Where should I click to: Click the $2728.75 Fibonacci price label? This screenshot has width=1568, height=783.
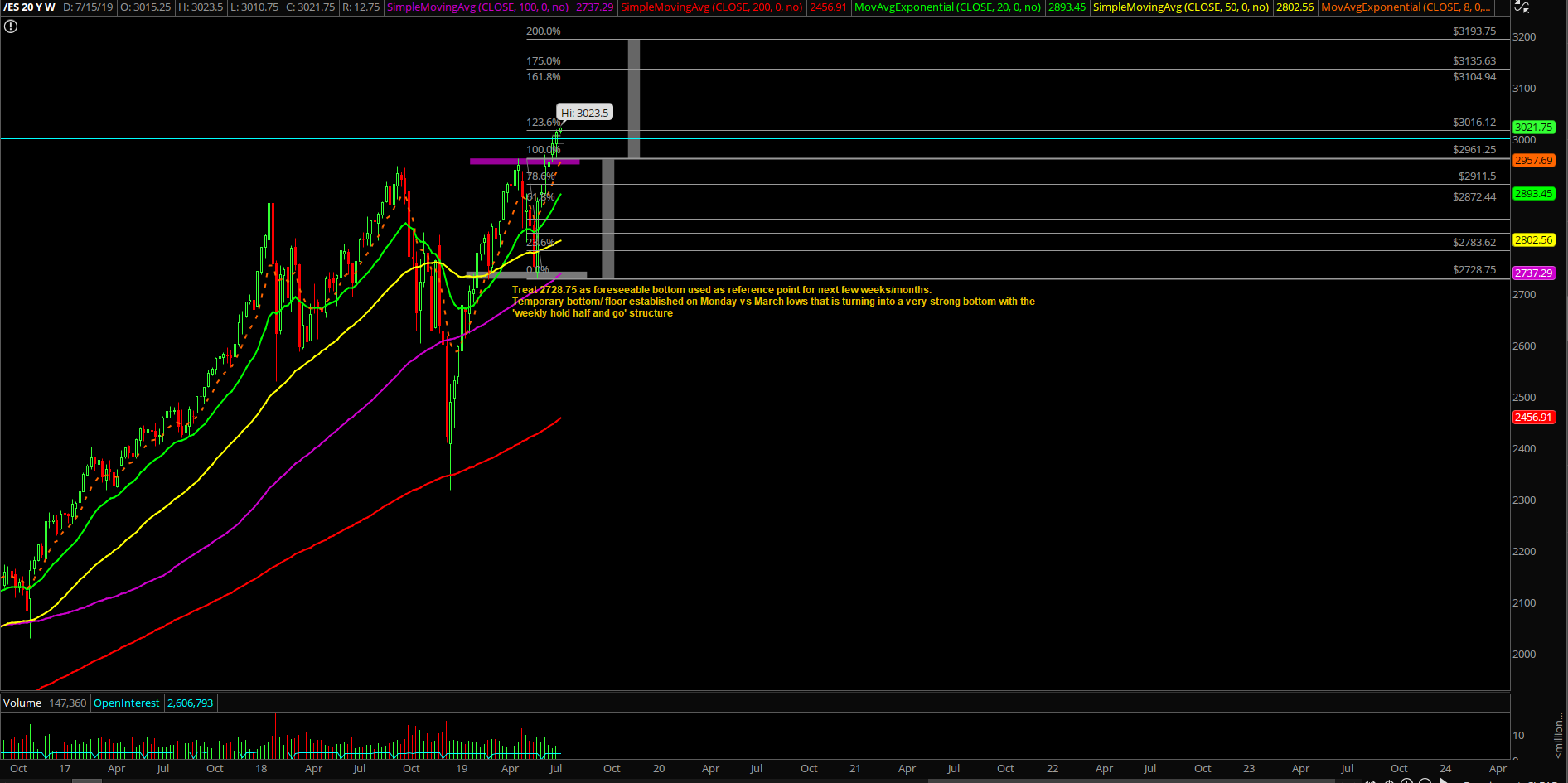1474,270
